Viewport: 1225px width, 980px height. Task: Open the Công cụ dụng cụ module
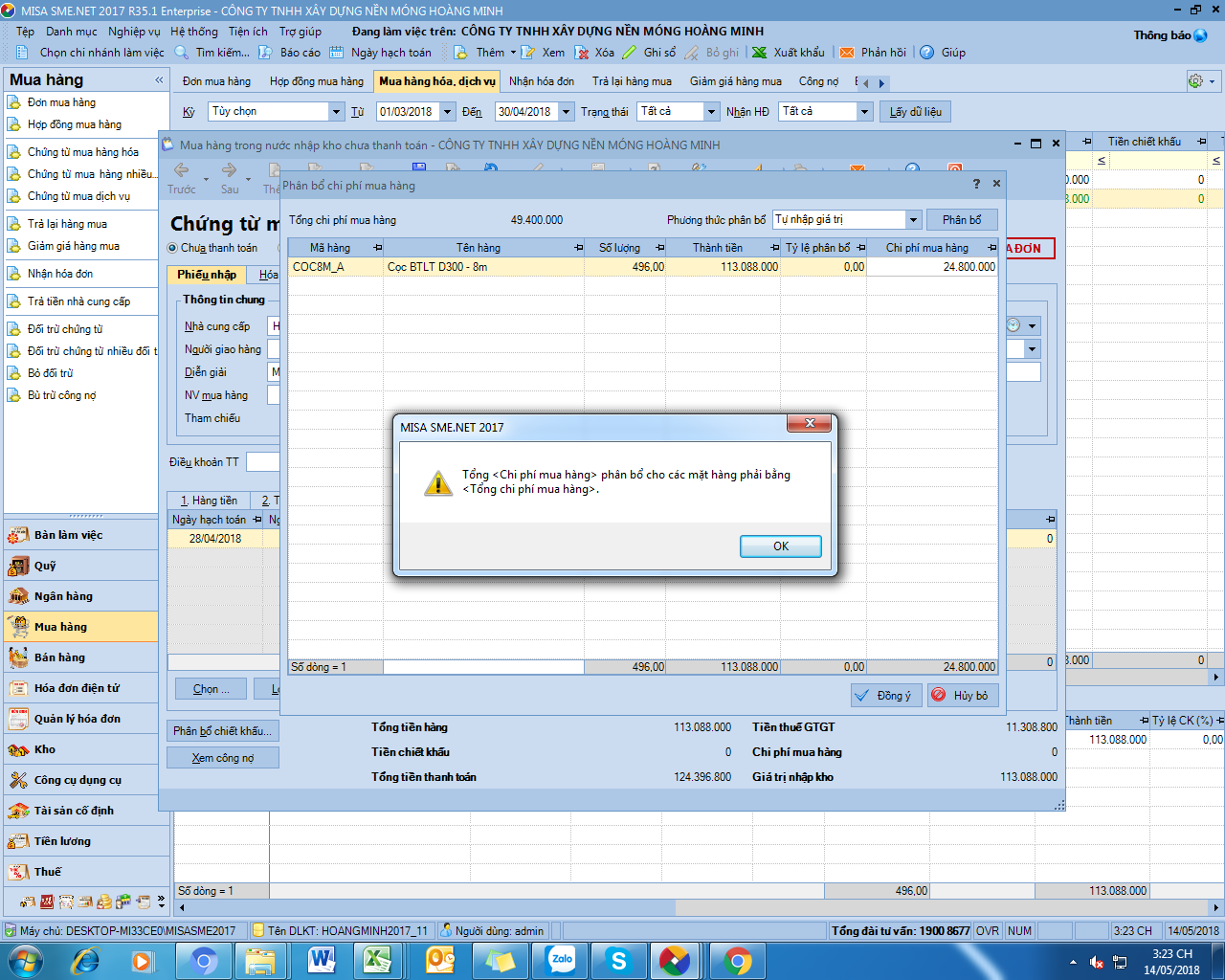[81, 780]
